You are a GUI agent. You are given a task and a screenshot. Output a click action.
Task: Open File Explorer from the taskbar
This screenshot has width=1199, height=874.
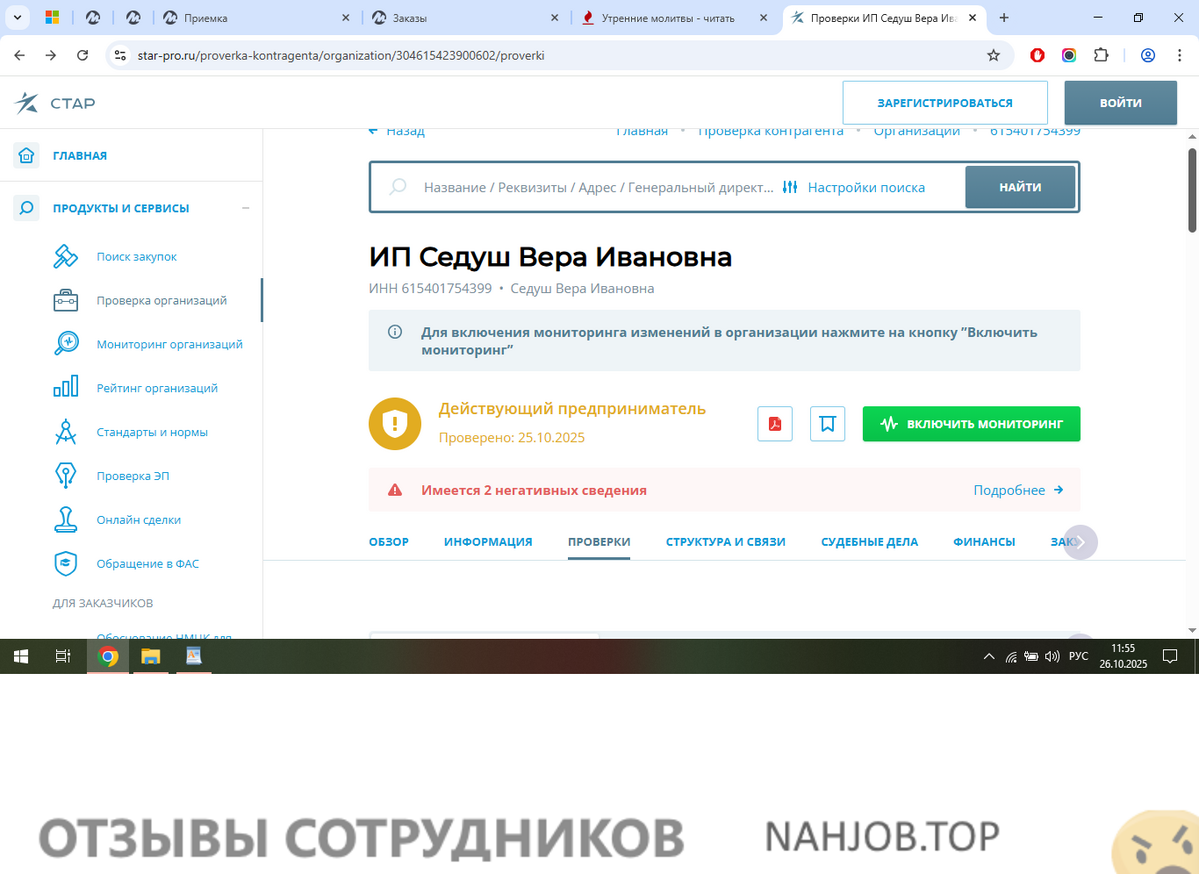click(150, 657)
